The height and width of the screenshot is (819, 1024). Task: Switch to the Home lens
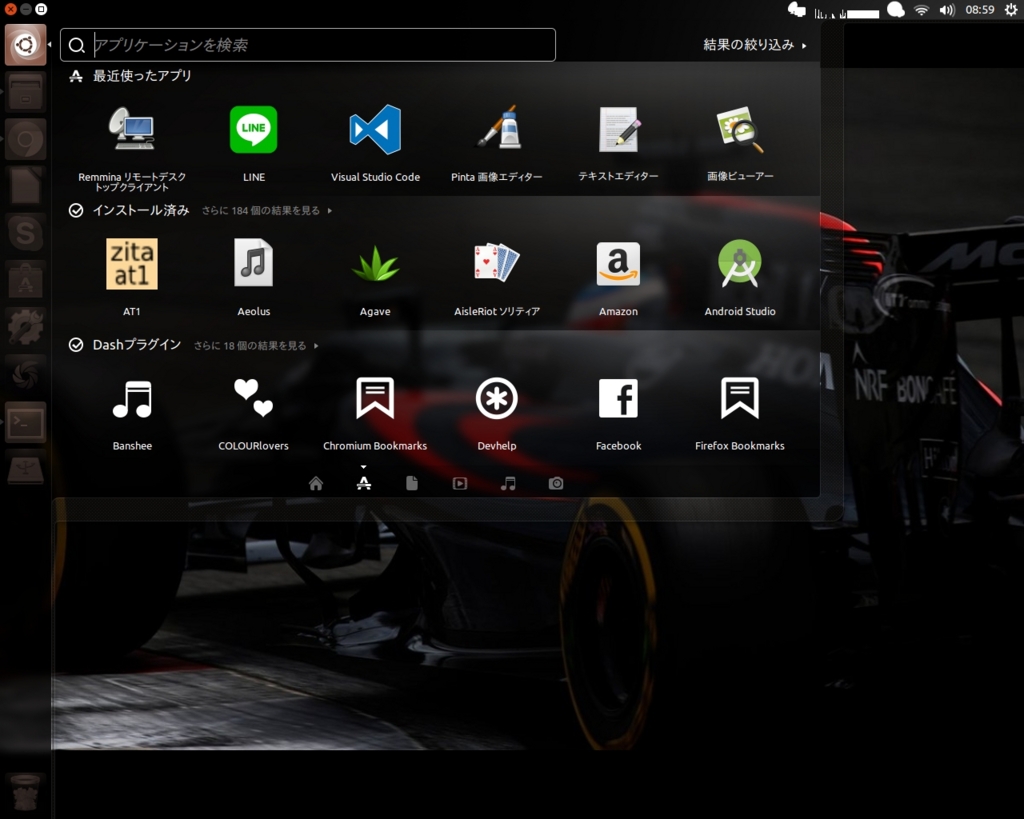(315, 483)
